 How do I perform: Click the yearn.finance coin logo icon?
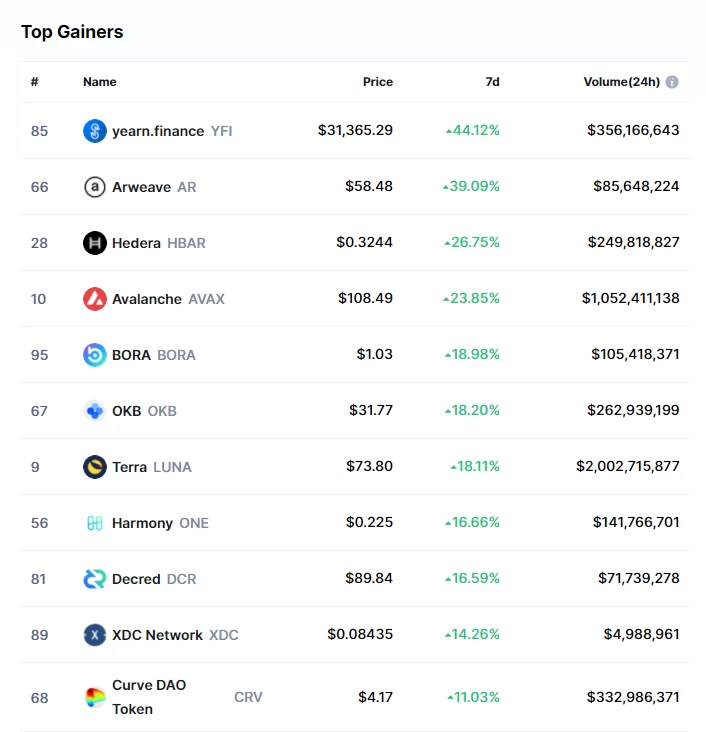pos(95,131)
